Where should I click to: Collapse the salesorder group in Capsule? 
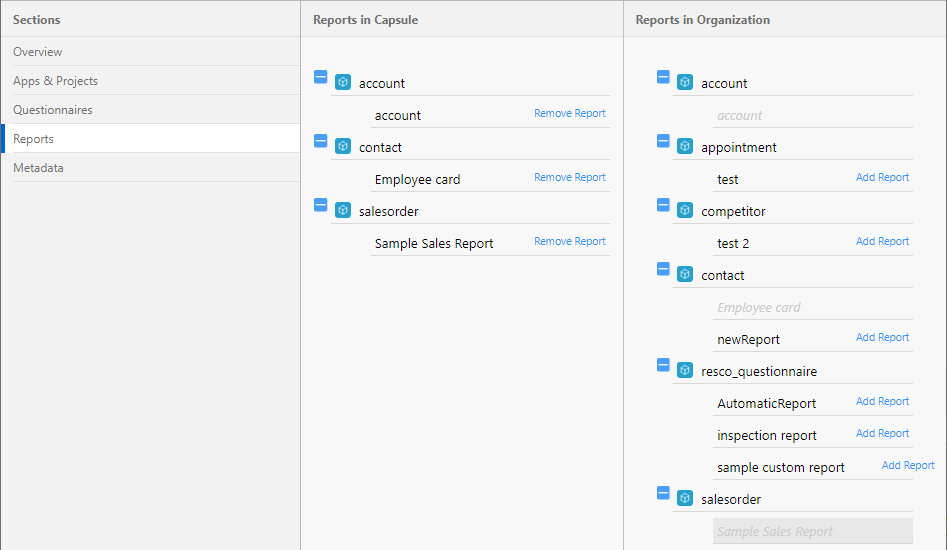(x=320, y=205)
